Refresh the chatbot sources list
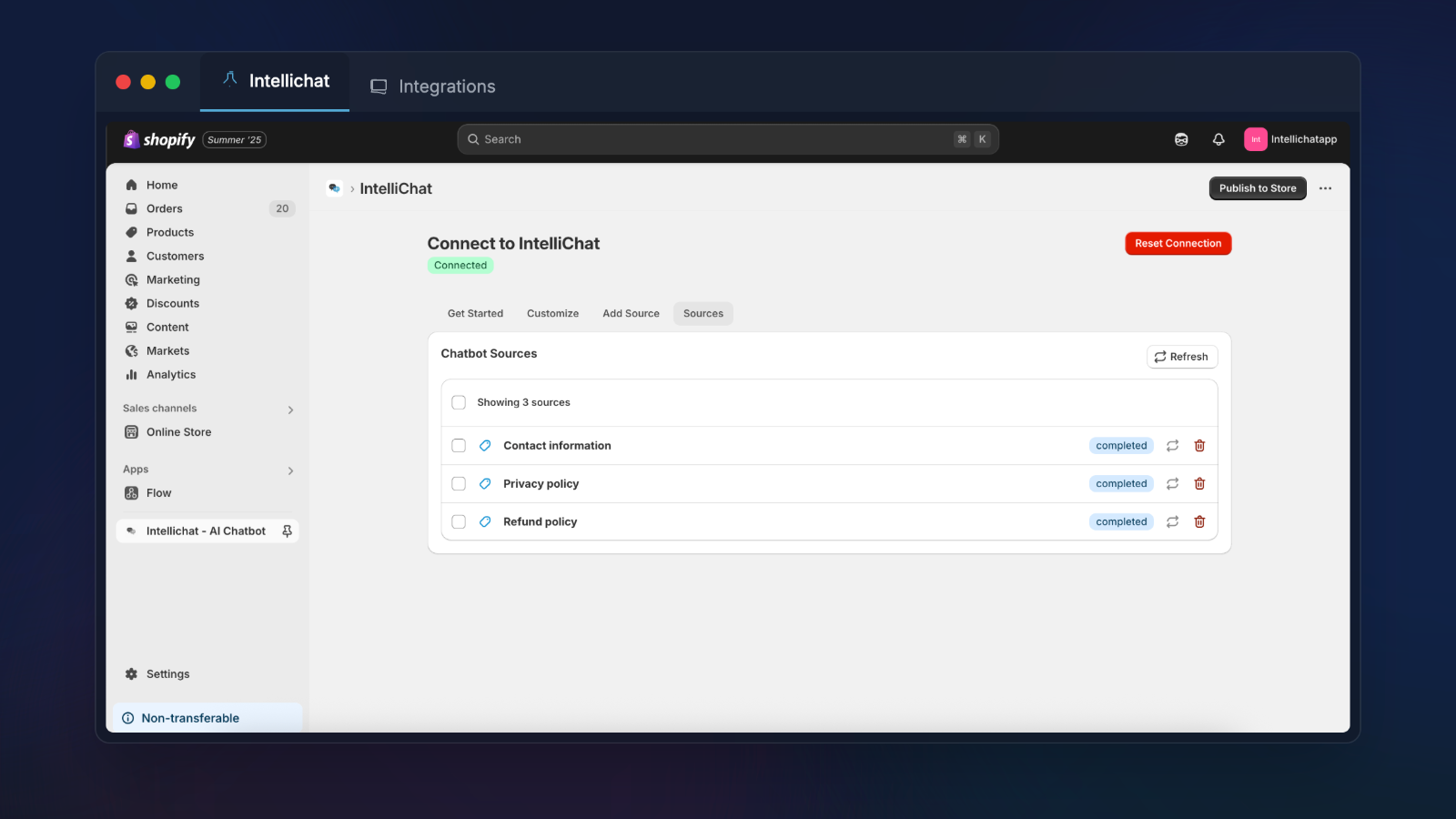 click(x=1182, y=357)
